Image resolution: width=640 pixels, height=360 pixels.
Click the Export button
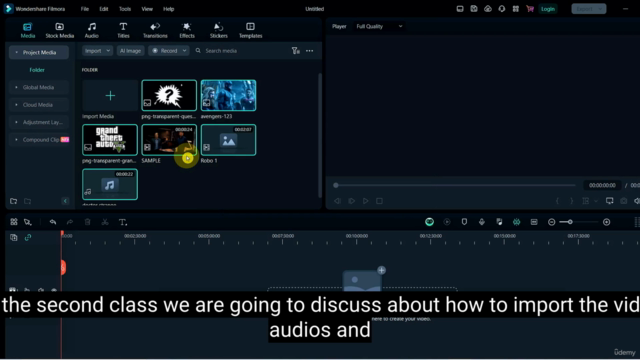click(589, 9)
